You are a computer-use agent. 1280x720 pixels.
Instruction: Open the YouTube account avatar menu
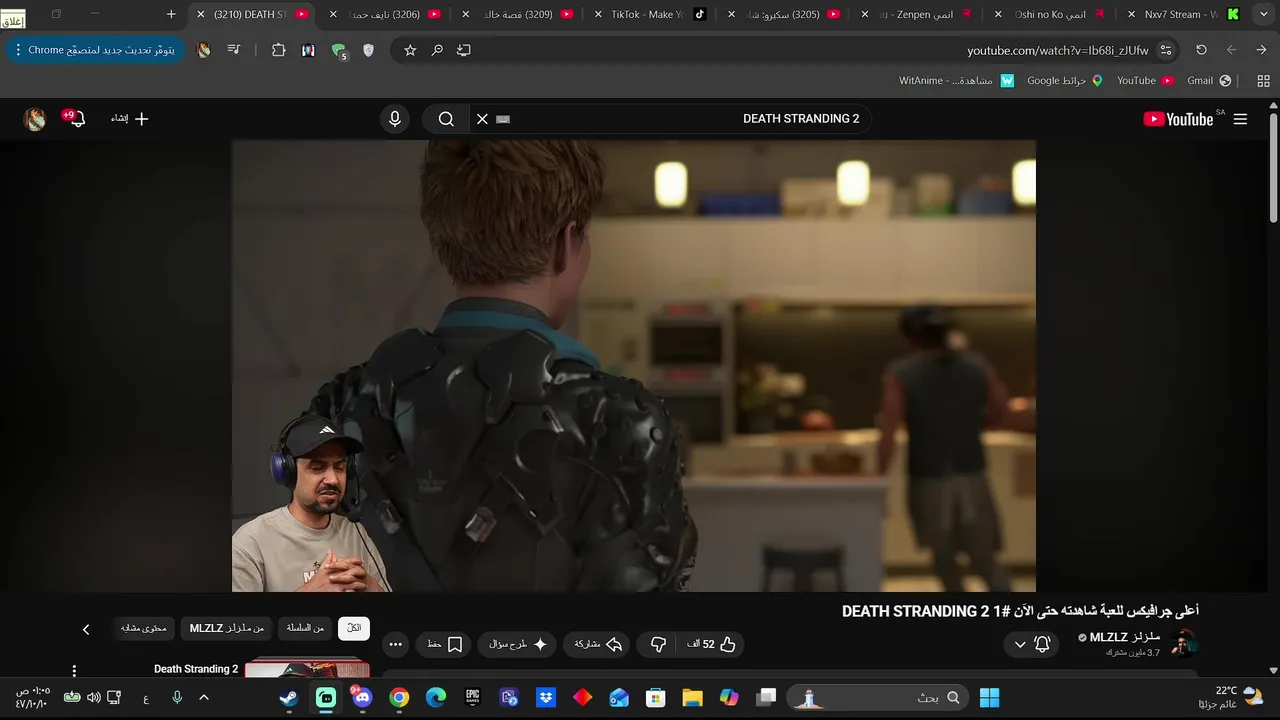(x=35, y=119)
